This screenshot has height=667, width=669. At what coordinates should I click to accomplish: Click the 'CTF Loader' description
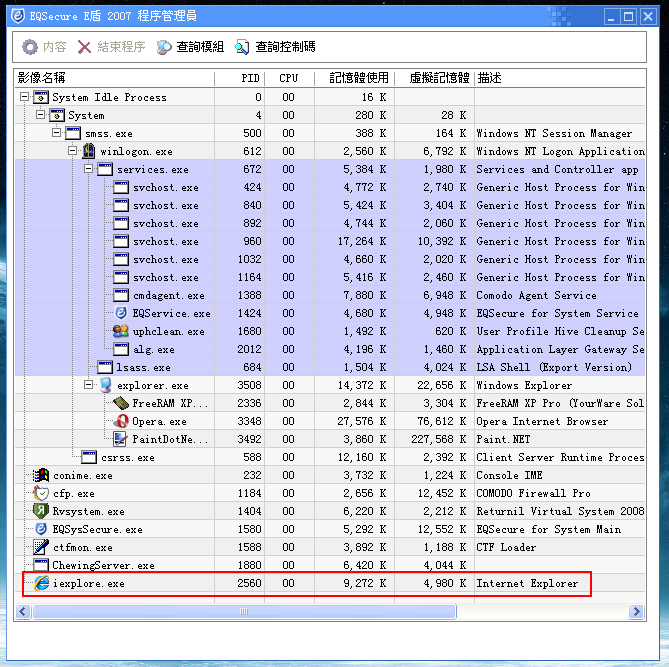(x=506, y=547)
